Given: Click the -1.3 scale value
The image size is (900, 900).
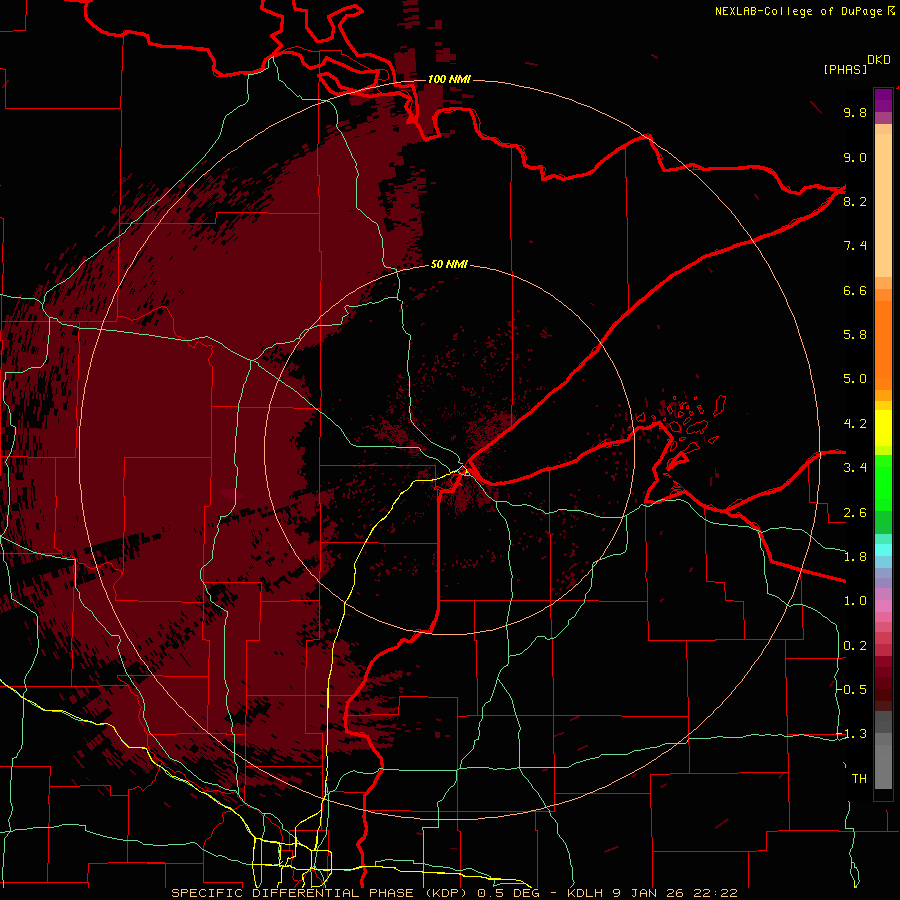Looking at the screenshot, I should click(x=851, y=734).
